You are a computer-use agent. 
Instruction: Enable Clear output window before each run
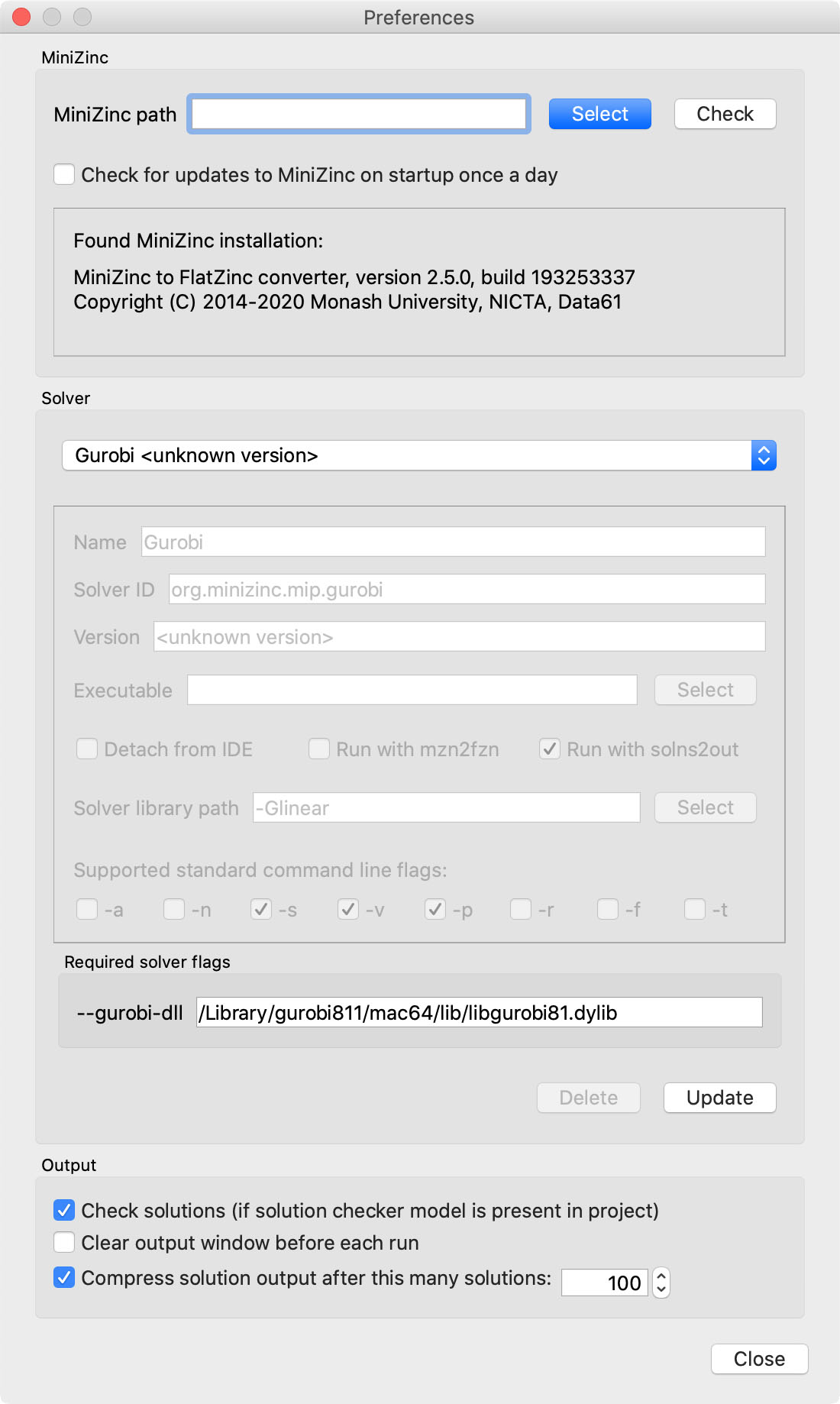point(64,1242)
